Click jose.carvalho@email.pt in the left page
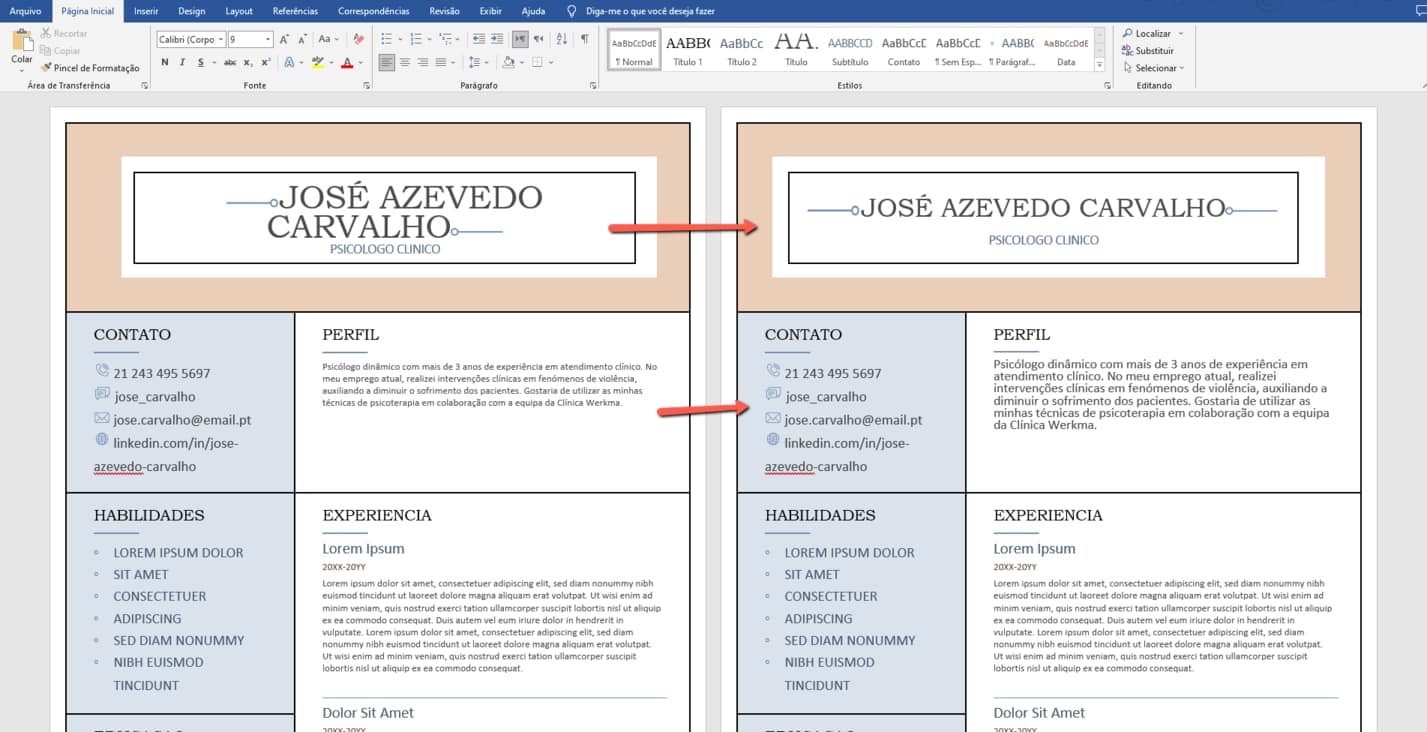 pos(182,420)
